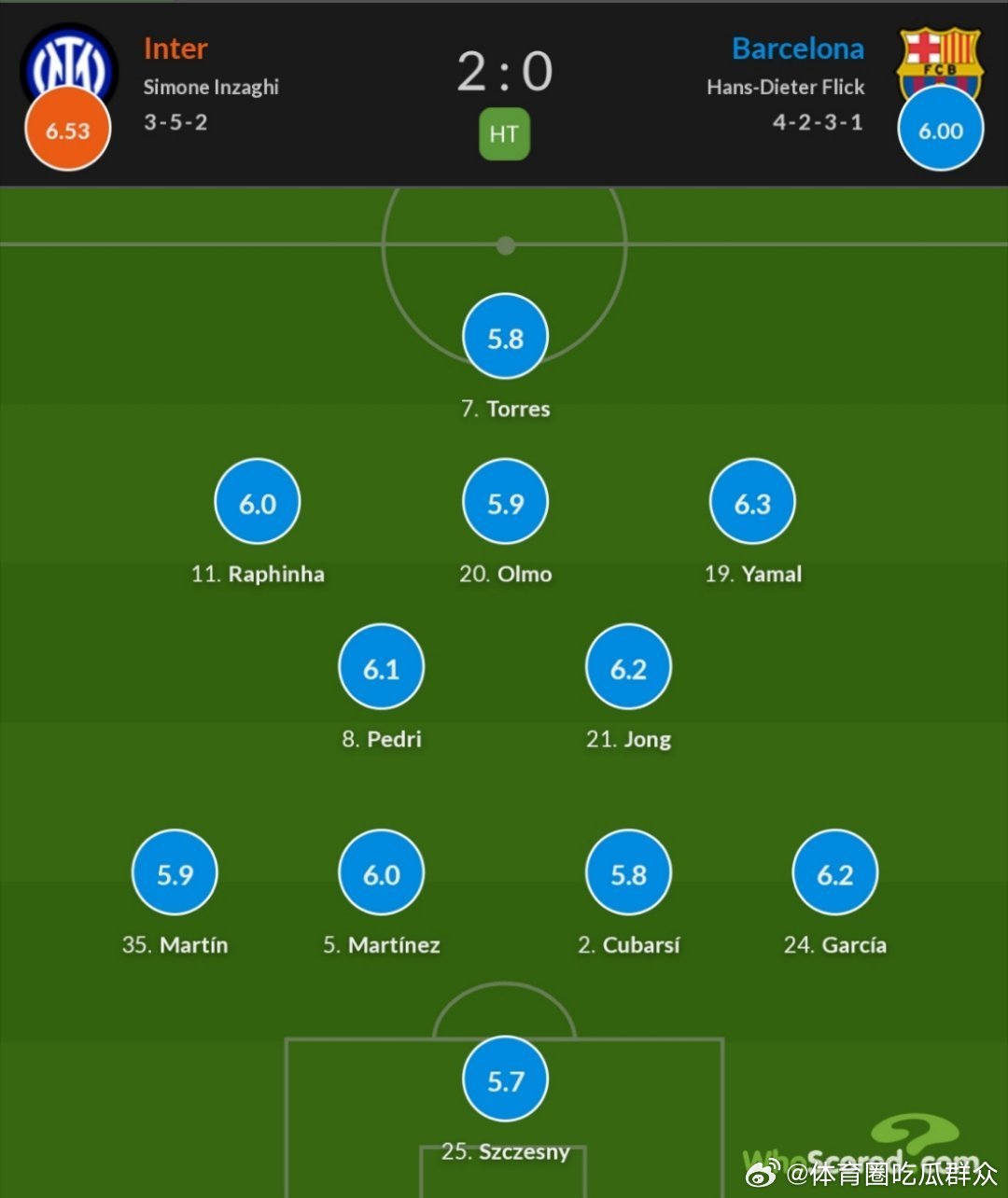1008x1198 pixels.
Task: Click the WhoScored.com watermark logo
Action: point(859,1149)
